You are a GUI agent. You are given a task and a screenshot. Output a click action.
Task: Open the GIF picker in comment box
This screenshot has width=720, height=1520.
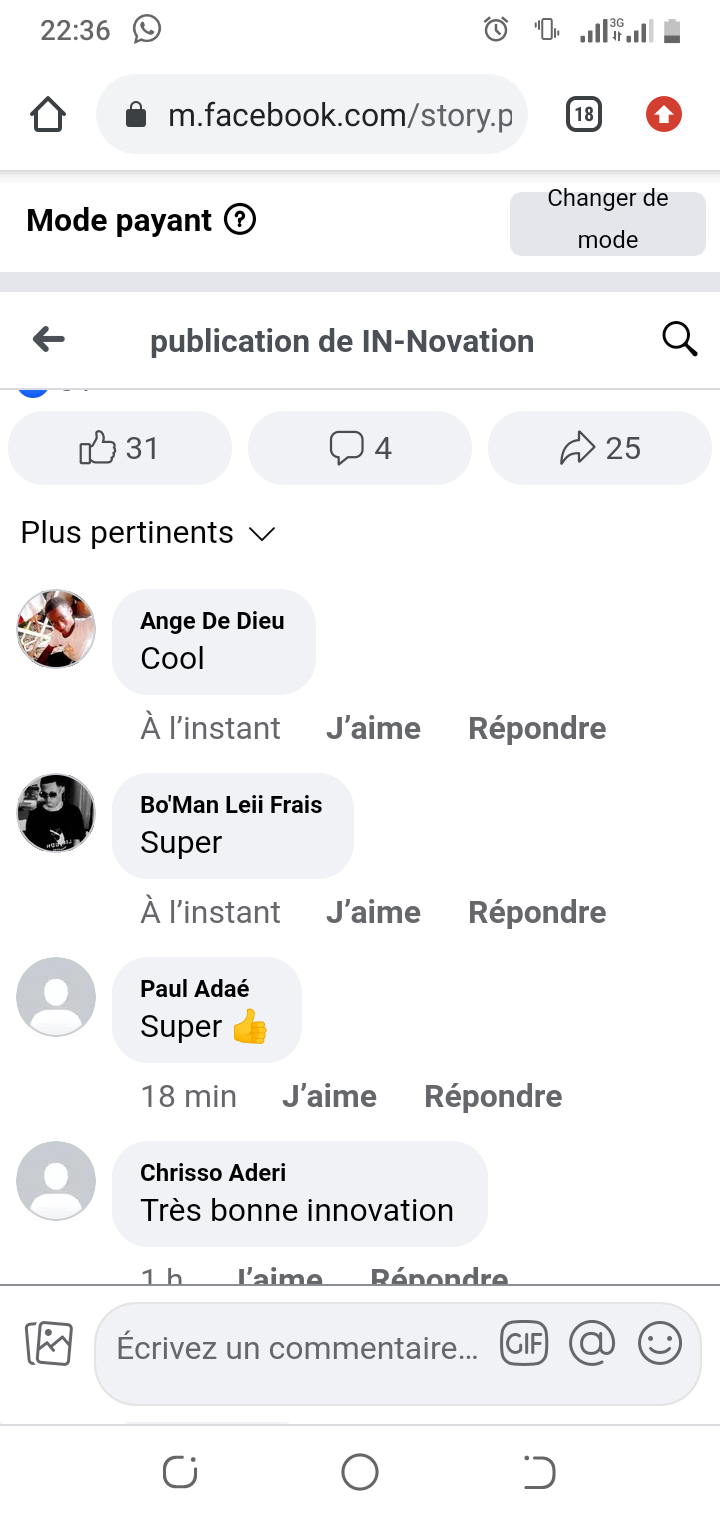click(525, 1344)
